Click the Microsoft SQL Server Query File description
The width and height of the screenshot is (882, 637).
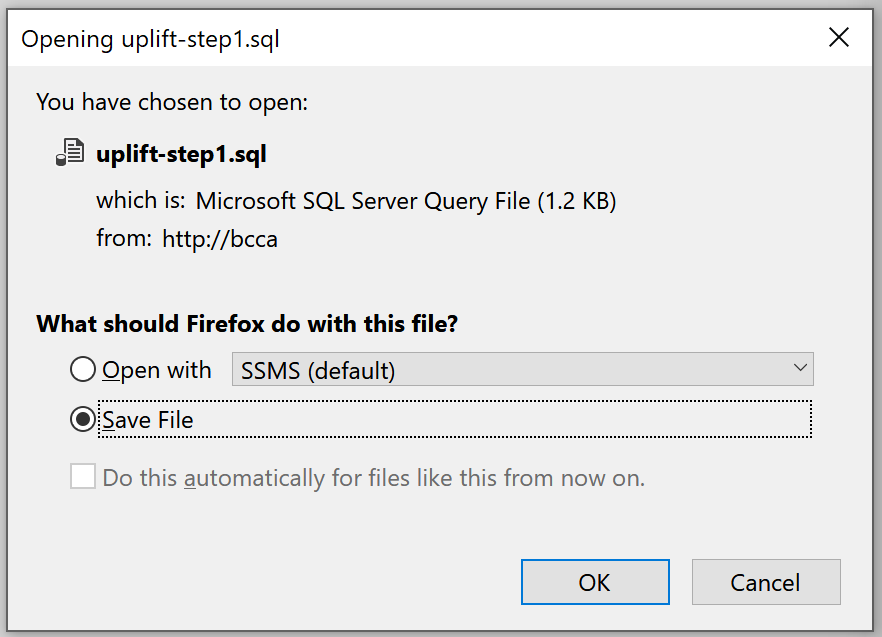pos(406,201)
